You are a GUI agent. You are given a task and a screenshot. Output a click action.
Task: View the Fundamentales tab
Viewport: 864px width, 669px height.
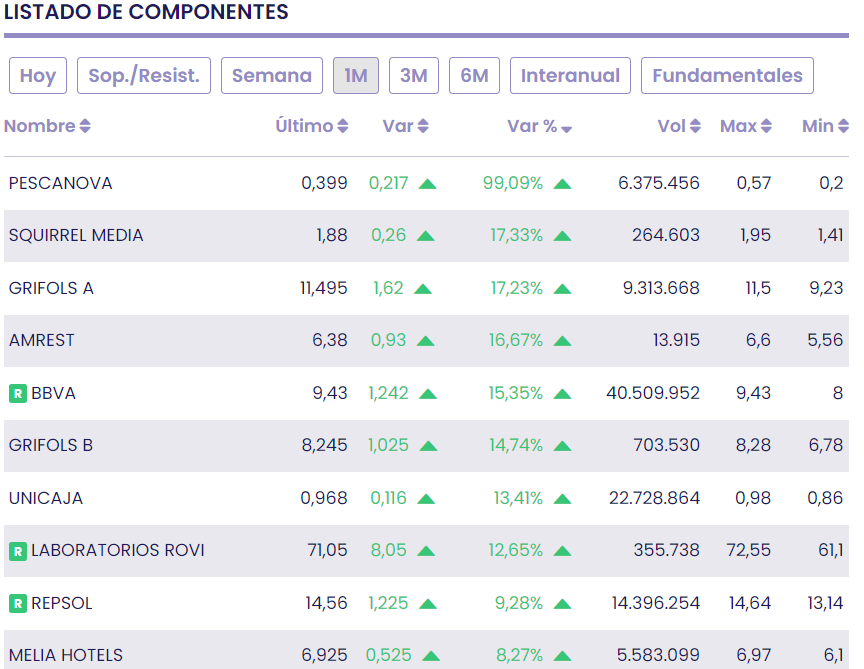pyautogui.click(x=727, y=76)
